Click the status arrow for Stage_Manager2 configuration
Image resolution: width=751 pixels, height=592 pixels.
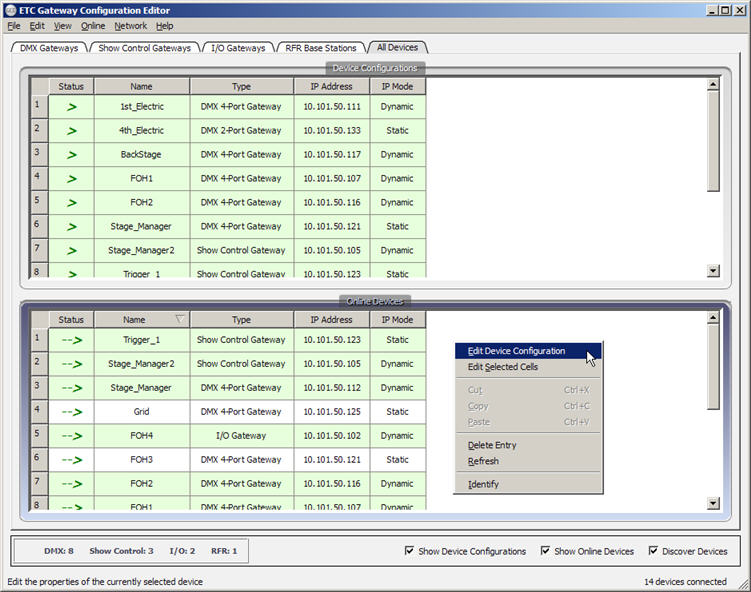[x=71, y=250]
